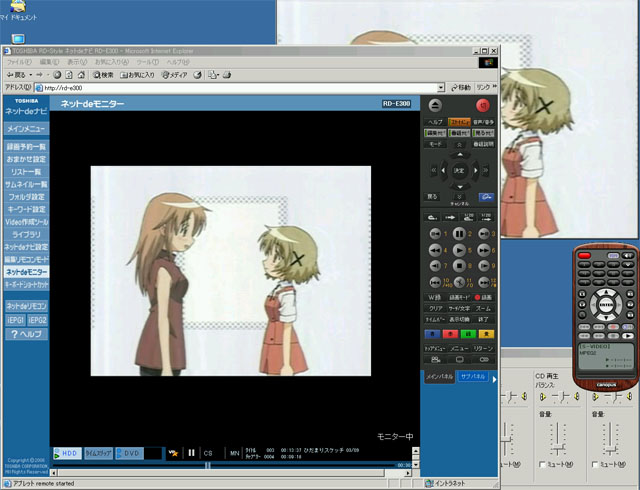This screenshot has width=640, height=490.
Task: Step forward one frame using the remote
Action: pos(484,234)
